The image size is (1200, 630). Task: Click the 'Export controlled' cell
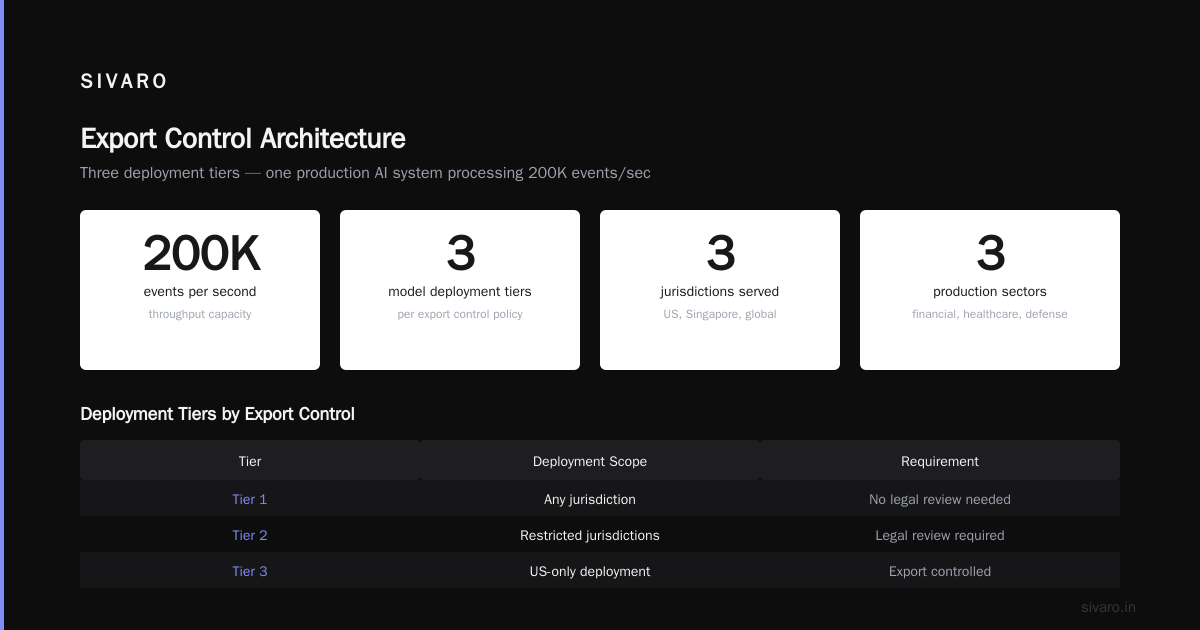[940, 571]
